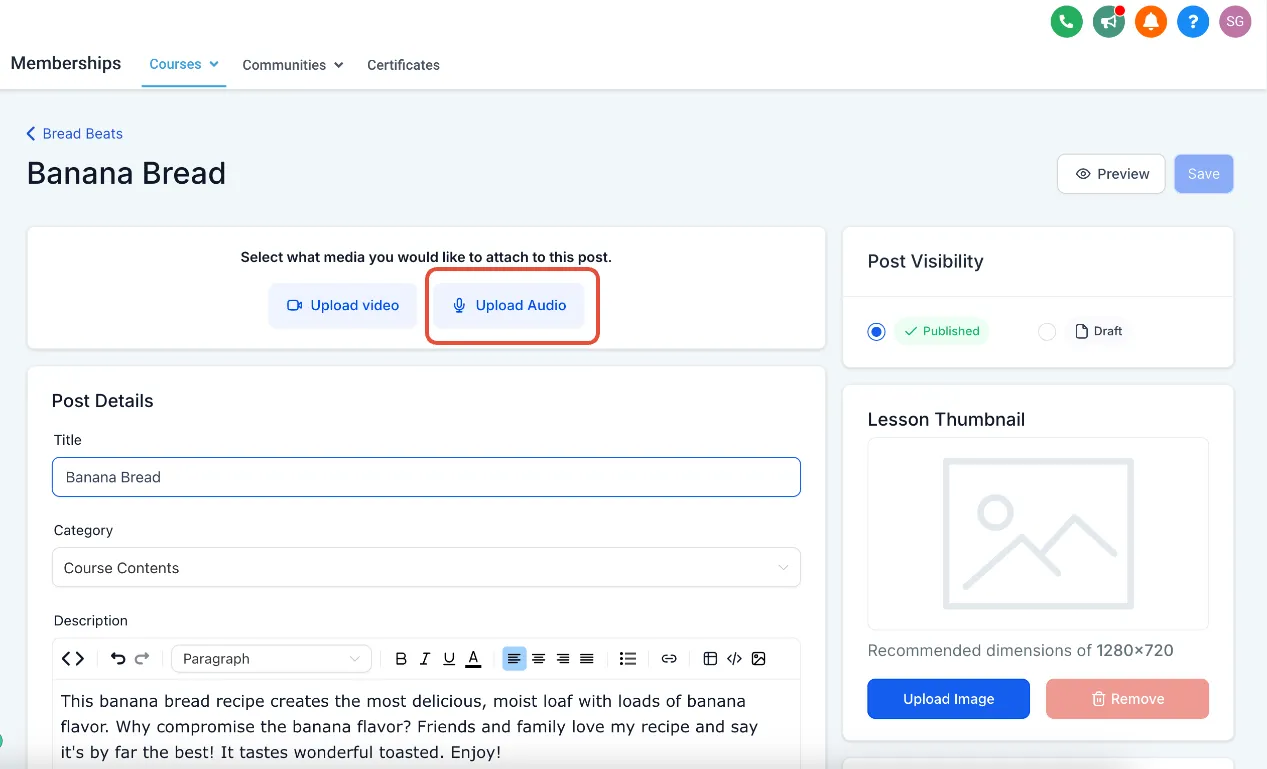Select the Published visibility radio
Image resolution: width=1267 pixels, height=769 pixels.
877,331
